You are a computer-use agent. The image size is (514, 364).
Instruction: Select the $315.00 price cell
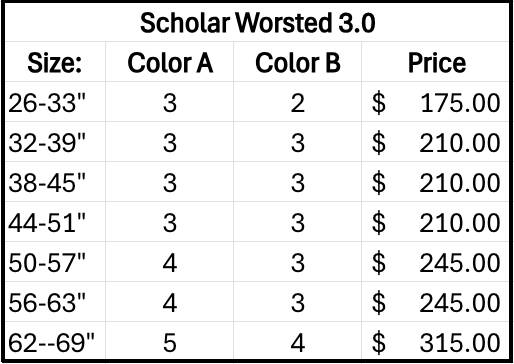pos(435,341)
